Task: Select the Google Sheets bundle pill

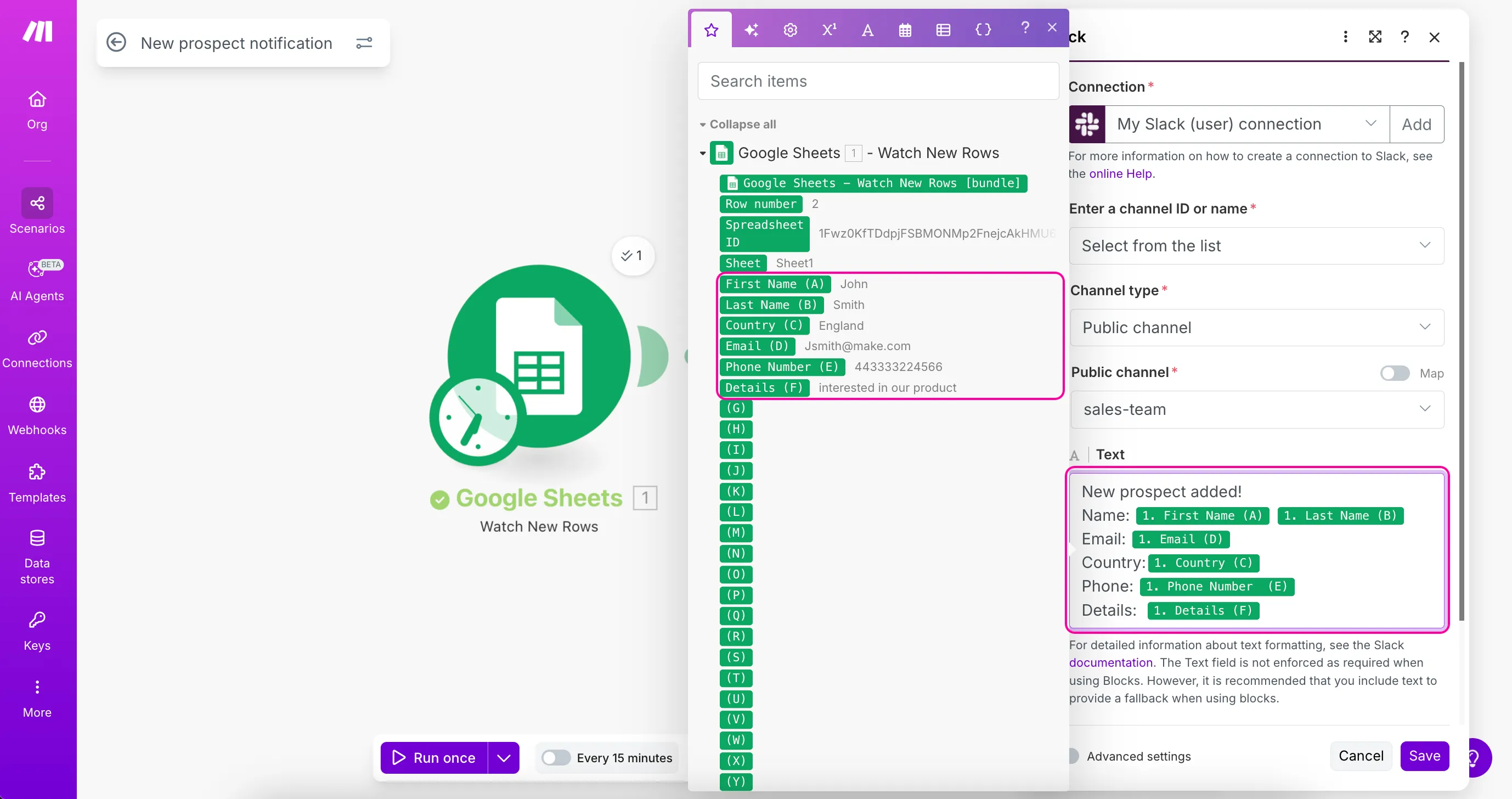Action: coord(873,183)
